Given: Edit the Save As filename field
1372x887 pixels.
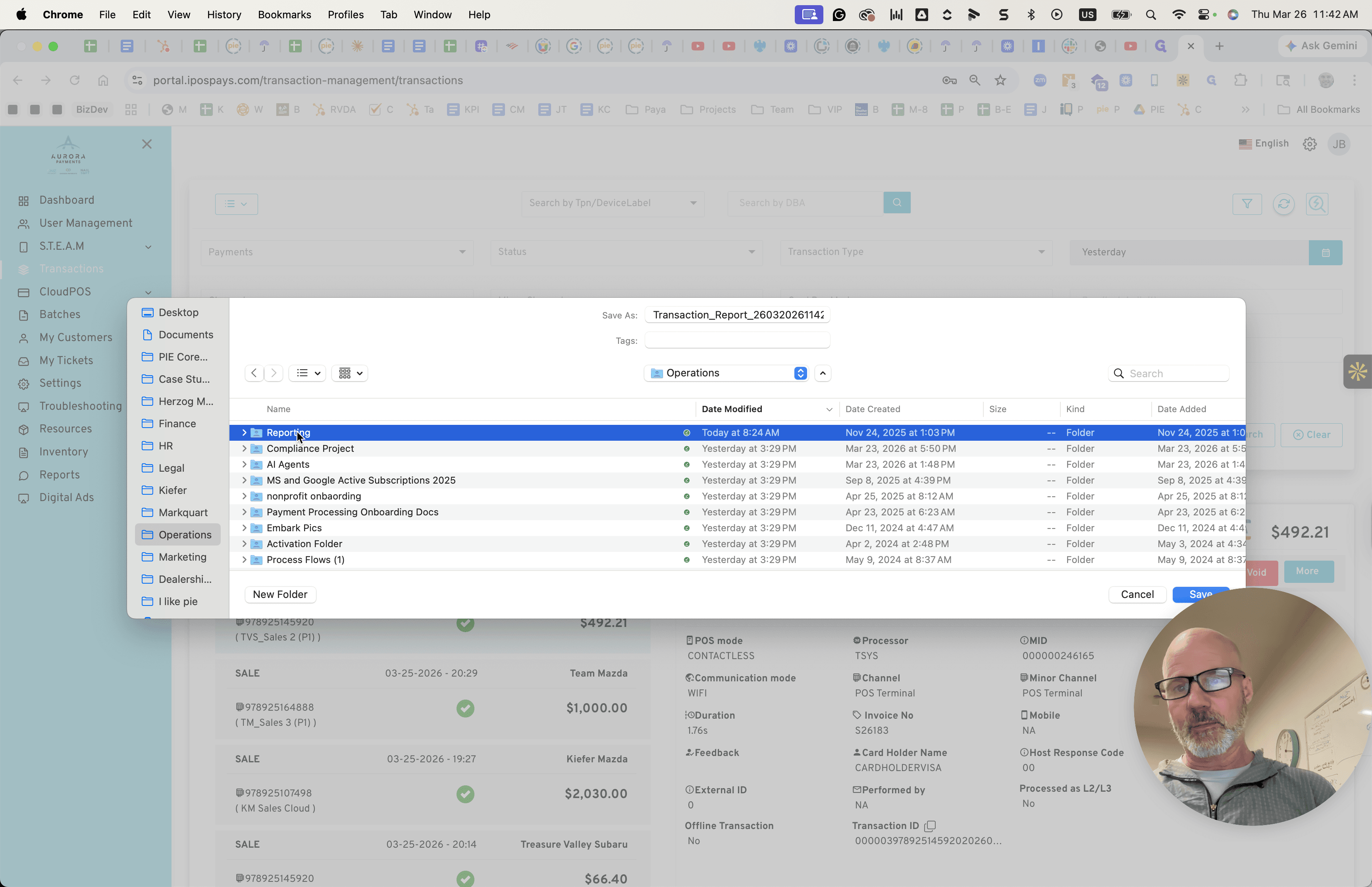Looking at the screenshot, I should click(738, 314).
